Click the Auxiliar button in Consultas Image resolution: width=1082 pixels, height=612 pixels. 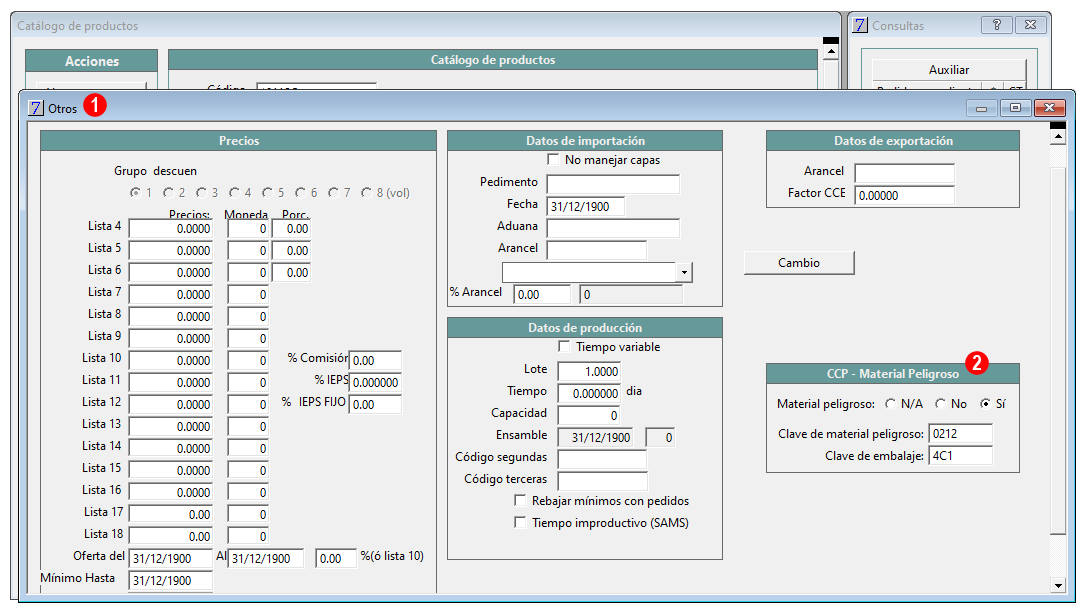tap(949, 70)
